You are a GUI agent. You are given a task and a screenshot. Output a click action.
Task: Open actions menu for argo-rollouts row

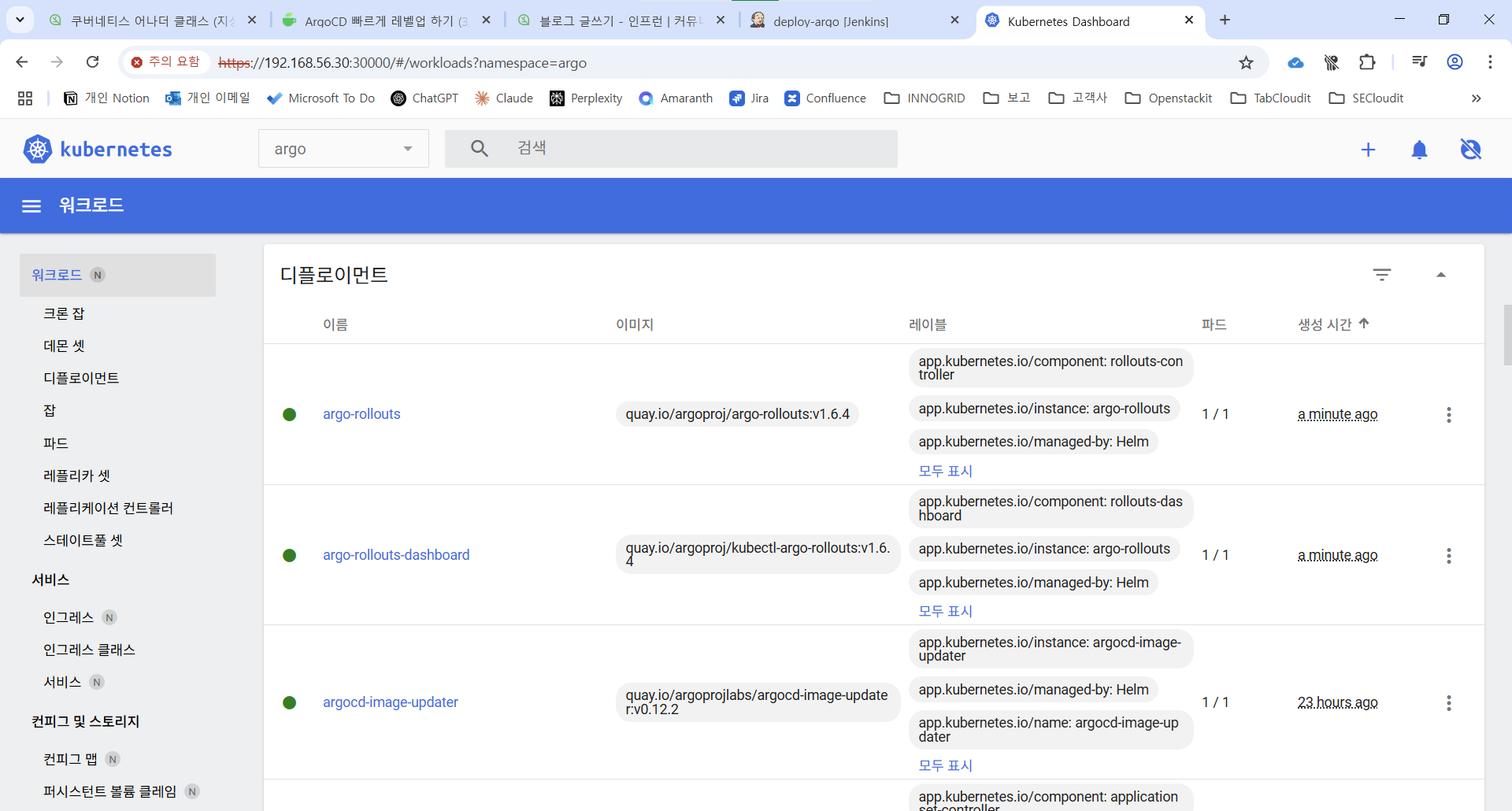pyautogui.click(x=1449, y=415)
